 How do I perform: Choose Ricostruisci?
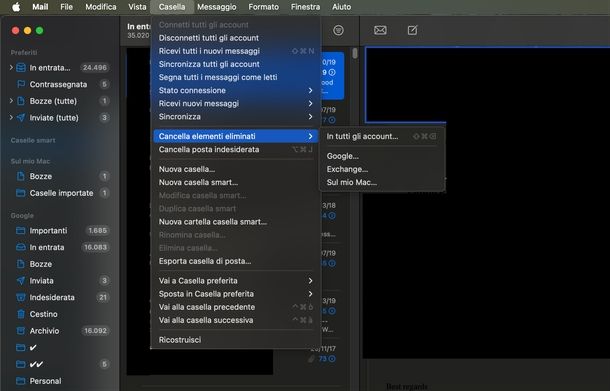coord(235,340)
